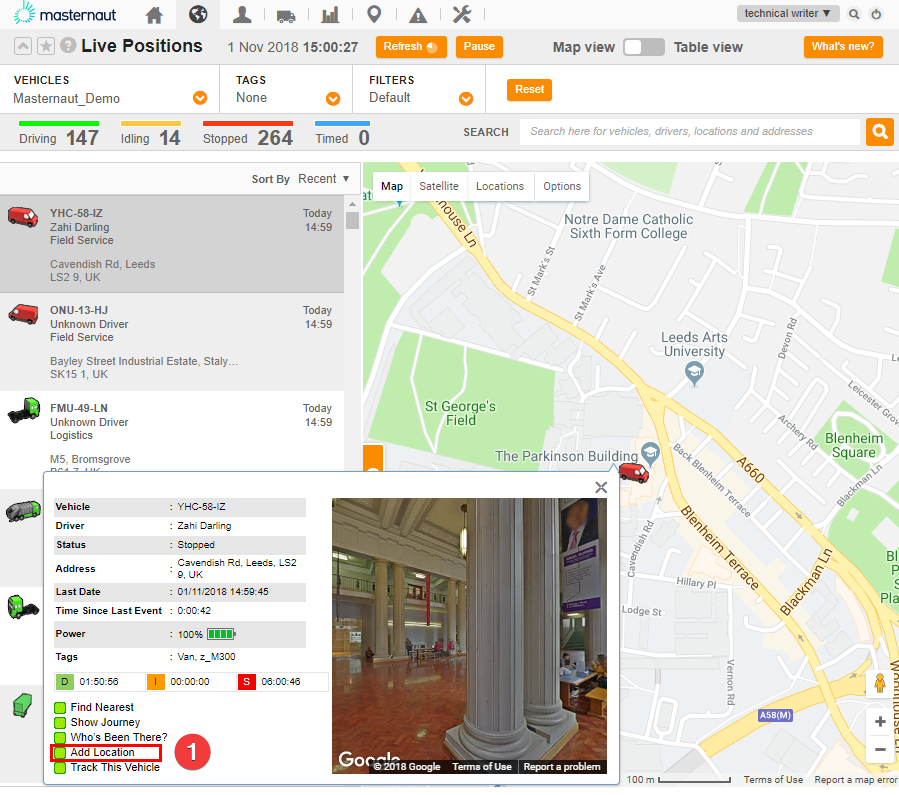Toggle between Map view and Table view
899x795 pixels.
[x=644, y=47]
